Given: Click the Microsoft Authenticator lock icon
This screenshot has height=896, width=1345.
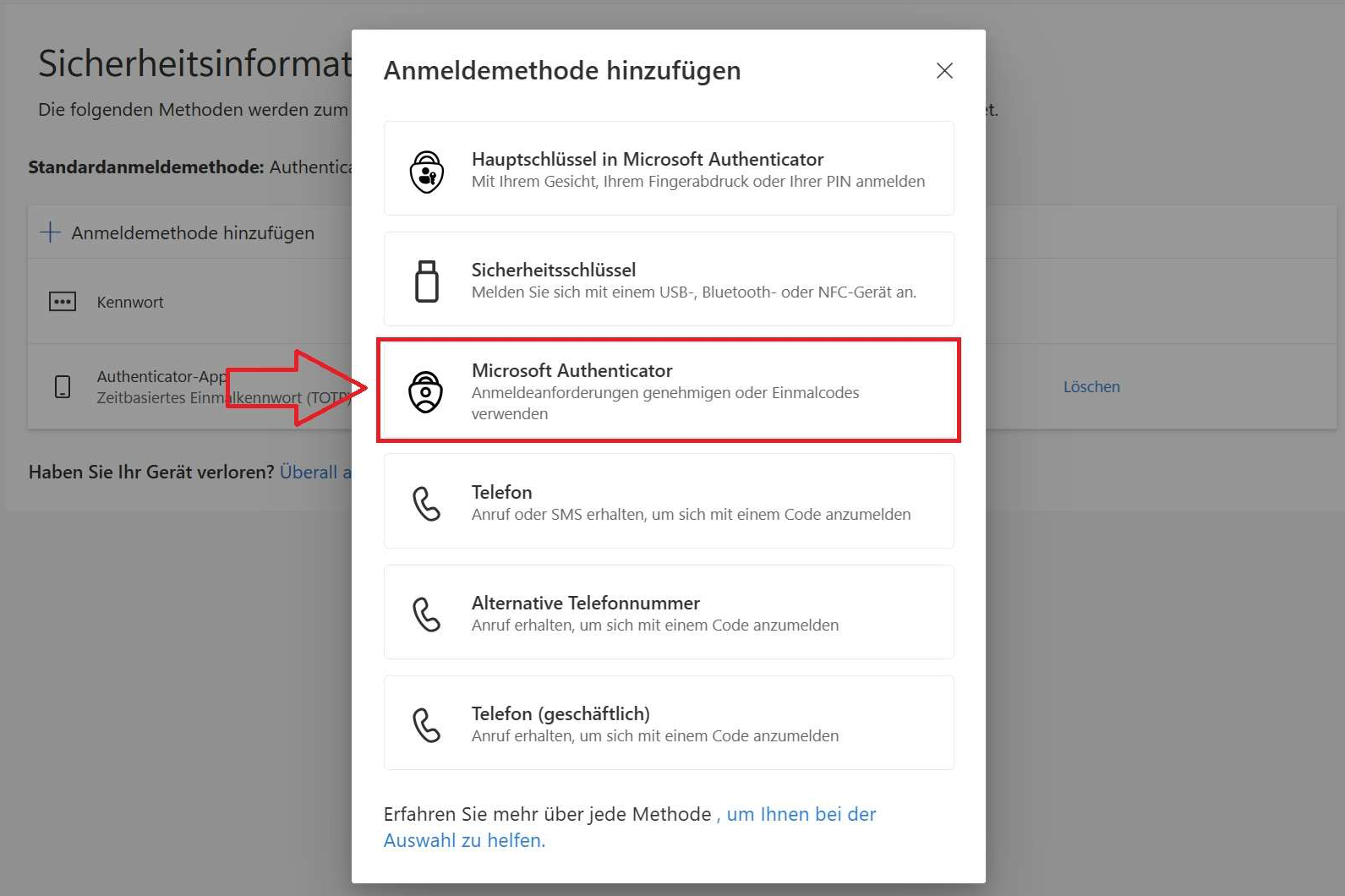Looking at the screenshot, I should [x=425, y=391].
